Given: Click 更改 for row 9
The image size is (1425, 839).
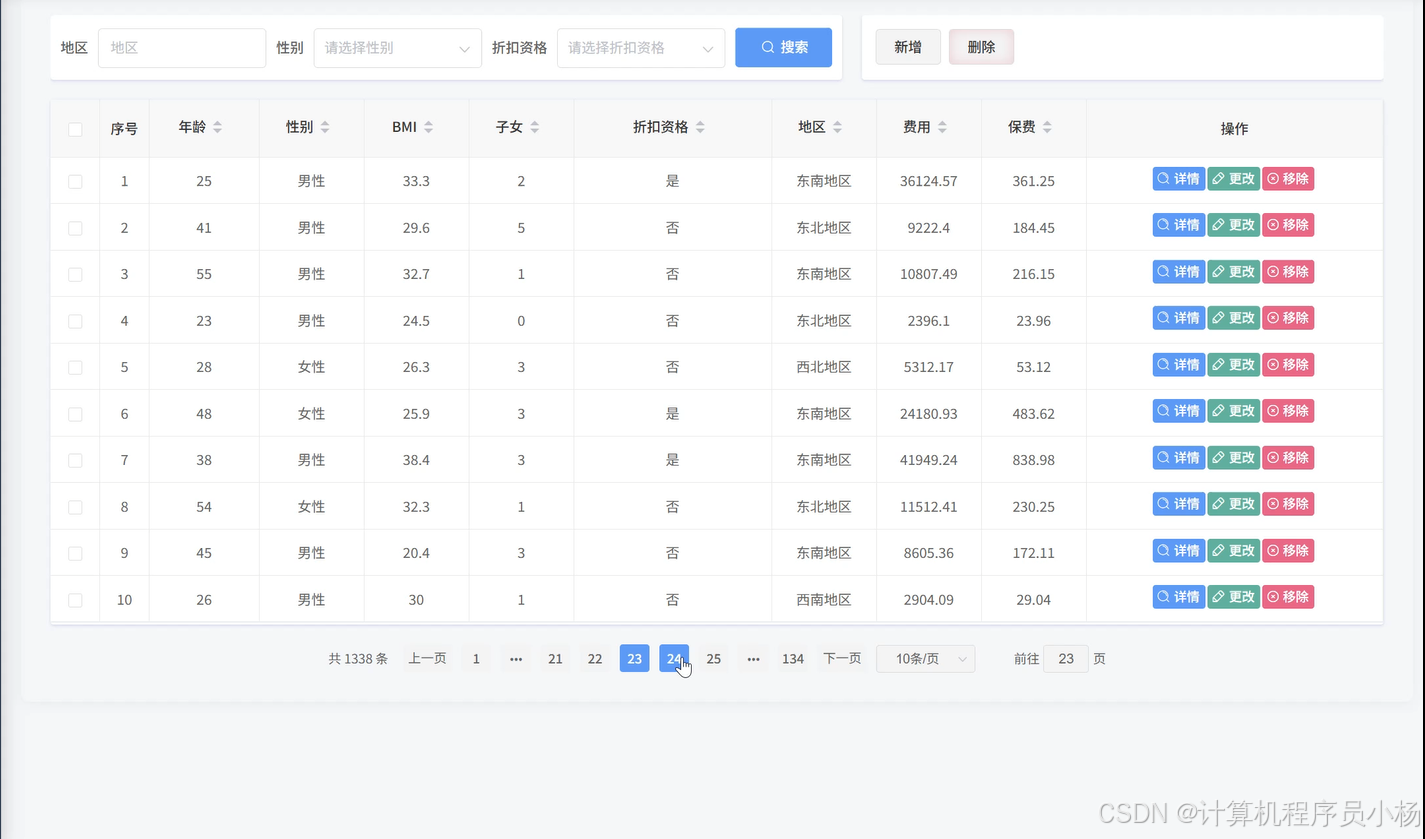Looking at the screenshot, I should tap(1234, 551).
